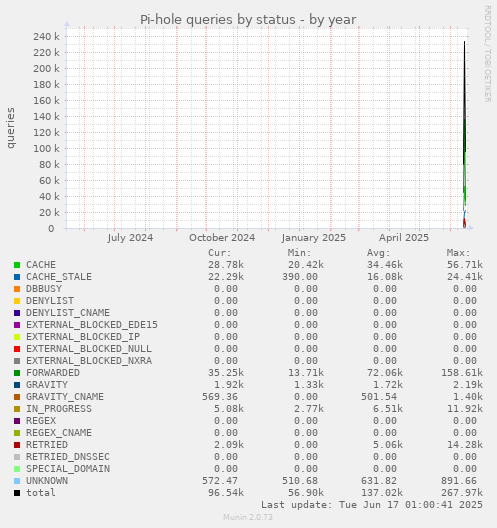Click the FORWARDED max value 158.61k

(462, 373)
